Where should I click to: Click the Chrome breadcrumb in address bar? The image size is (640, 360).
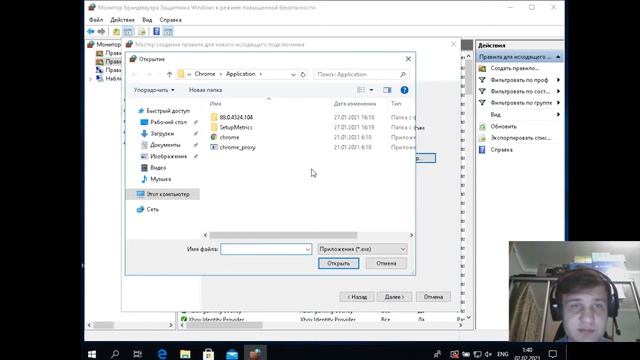pos(205,74)
